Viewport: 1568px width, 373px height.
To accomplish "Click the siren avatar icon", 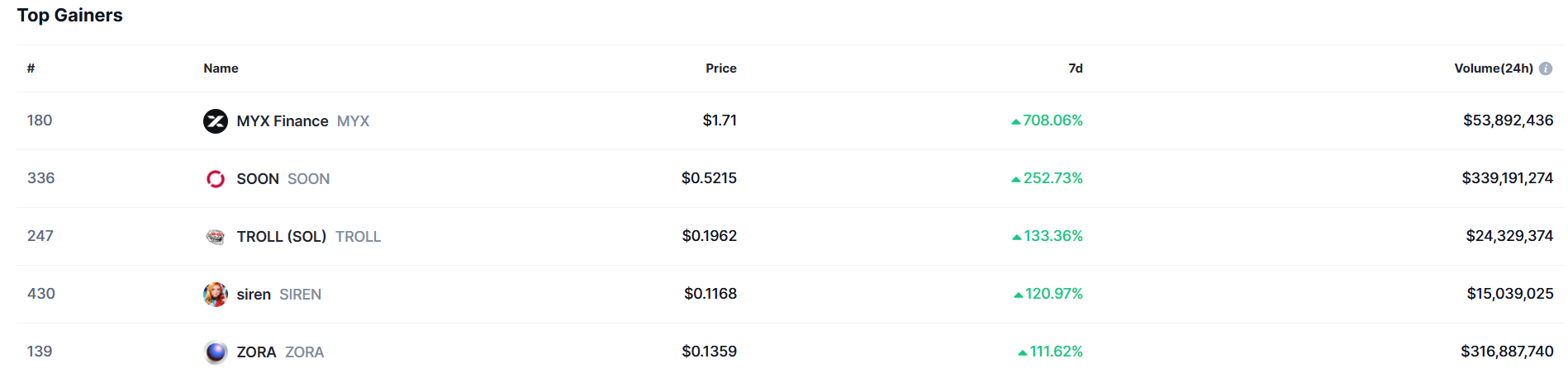I will (216, 295).
